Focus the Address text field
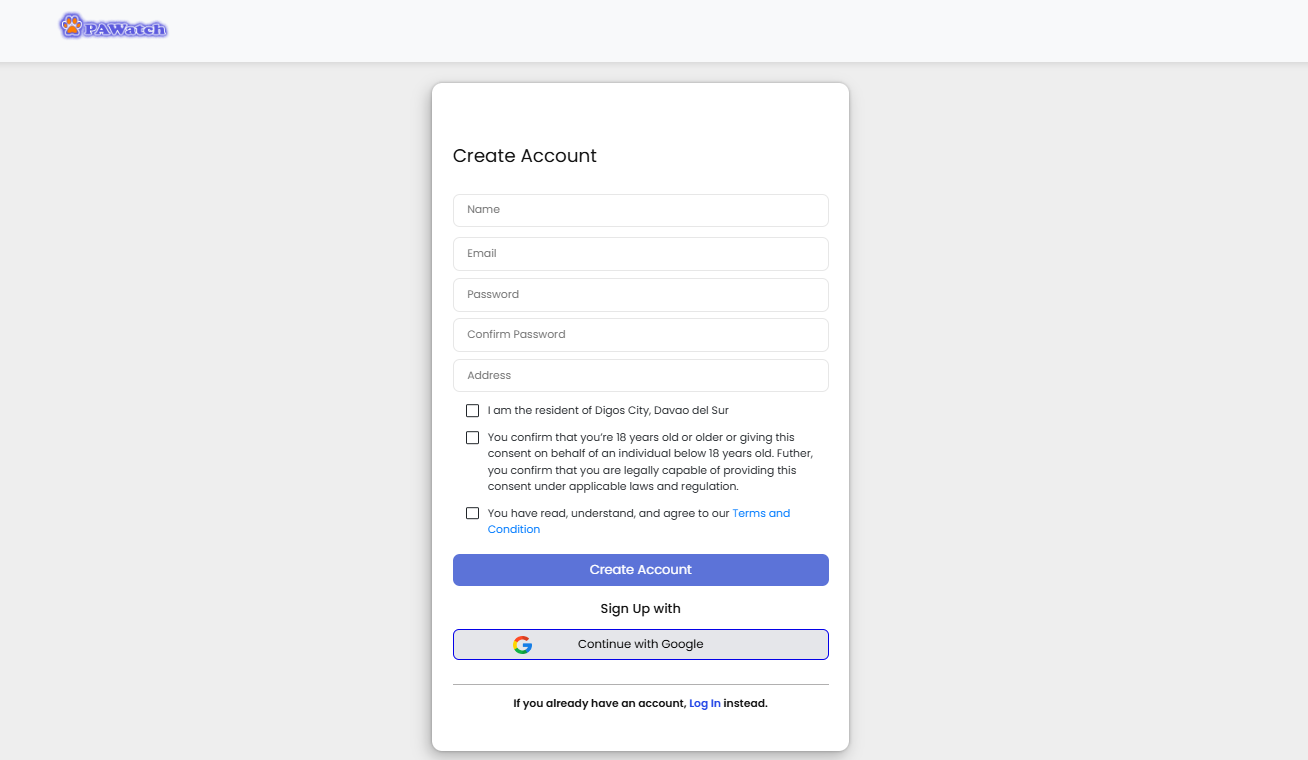 click(x=640, y=376)
